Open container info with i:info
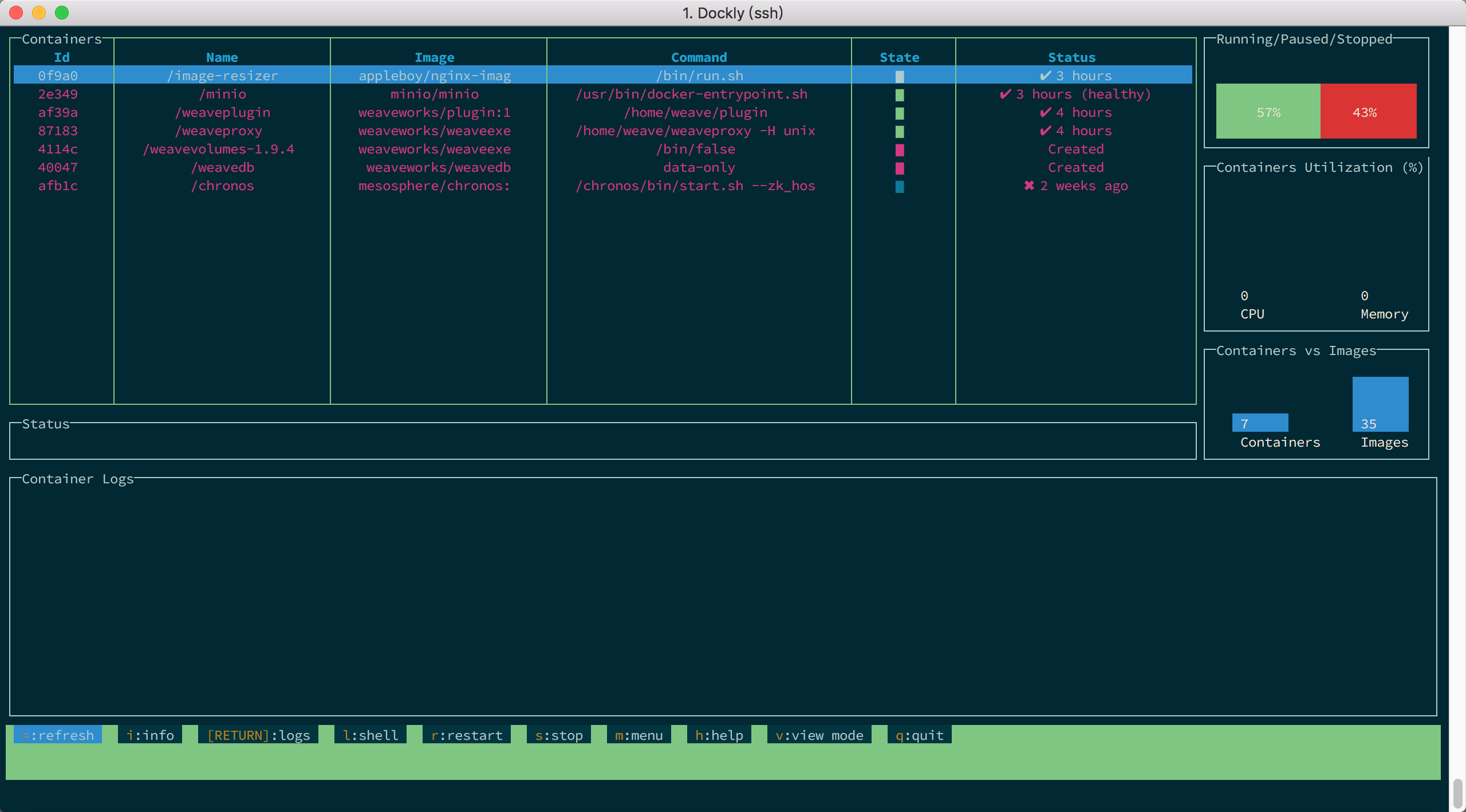This screenshot has width=1466, height=812. tap(150, 735)
